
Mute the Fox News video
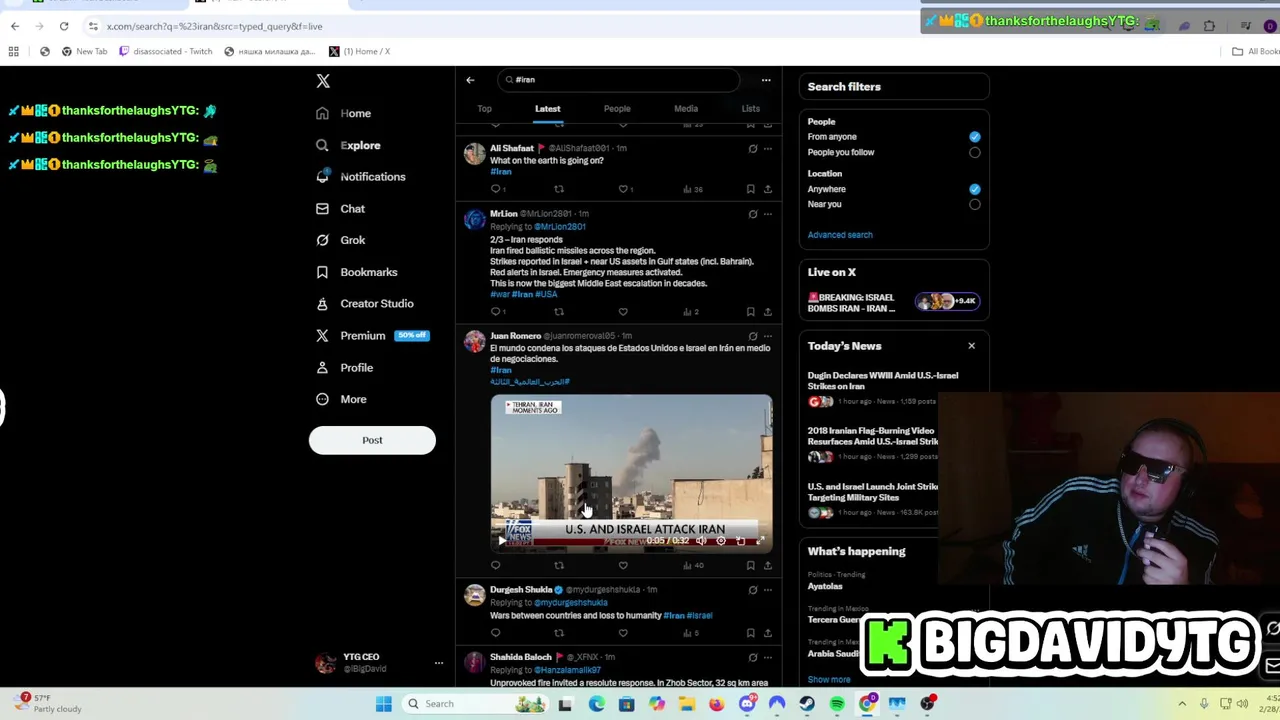701,541
